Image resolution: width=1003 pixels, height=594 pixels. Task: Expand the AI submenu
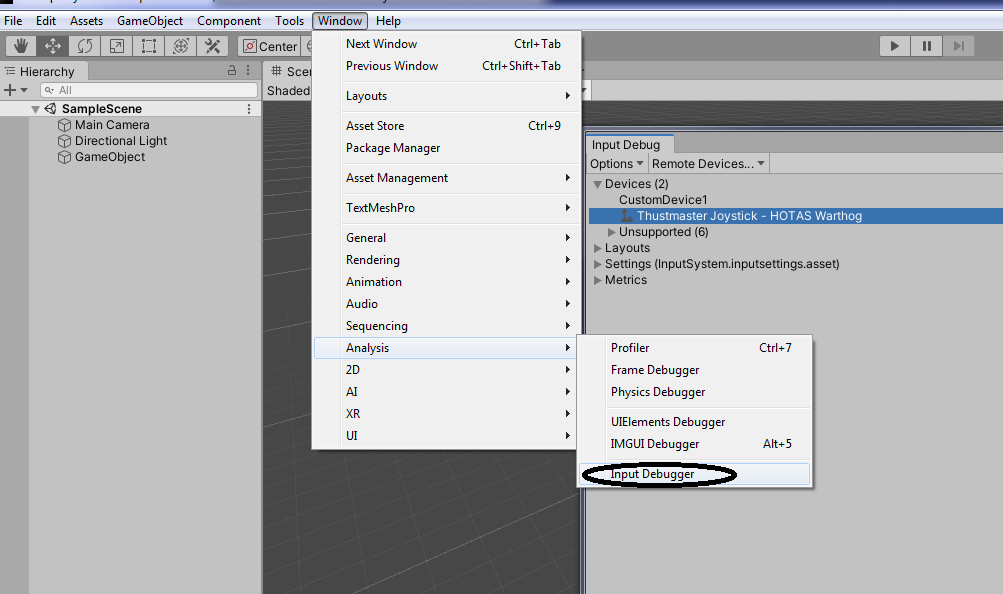[447, 392]
